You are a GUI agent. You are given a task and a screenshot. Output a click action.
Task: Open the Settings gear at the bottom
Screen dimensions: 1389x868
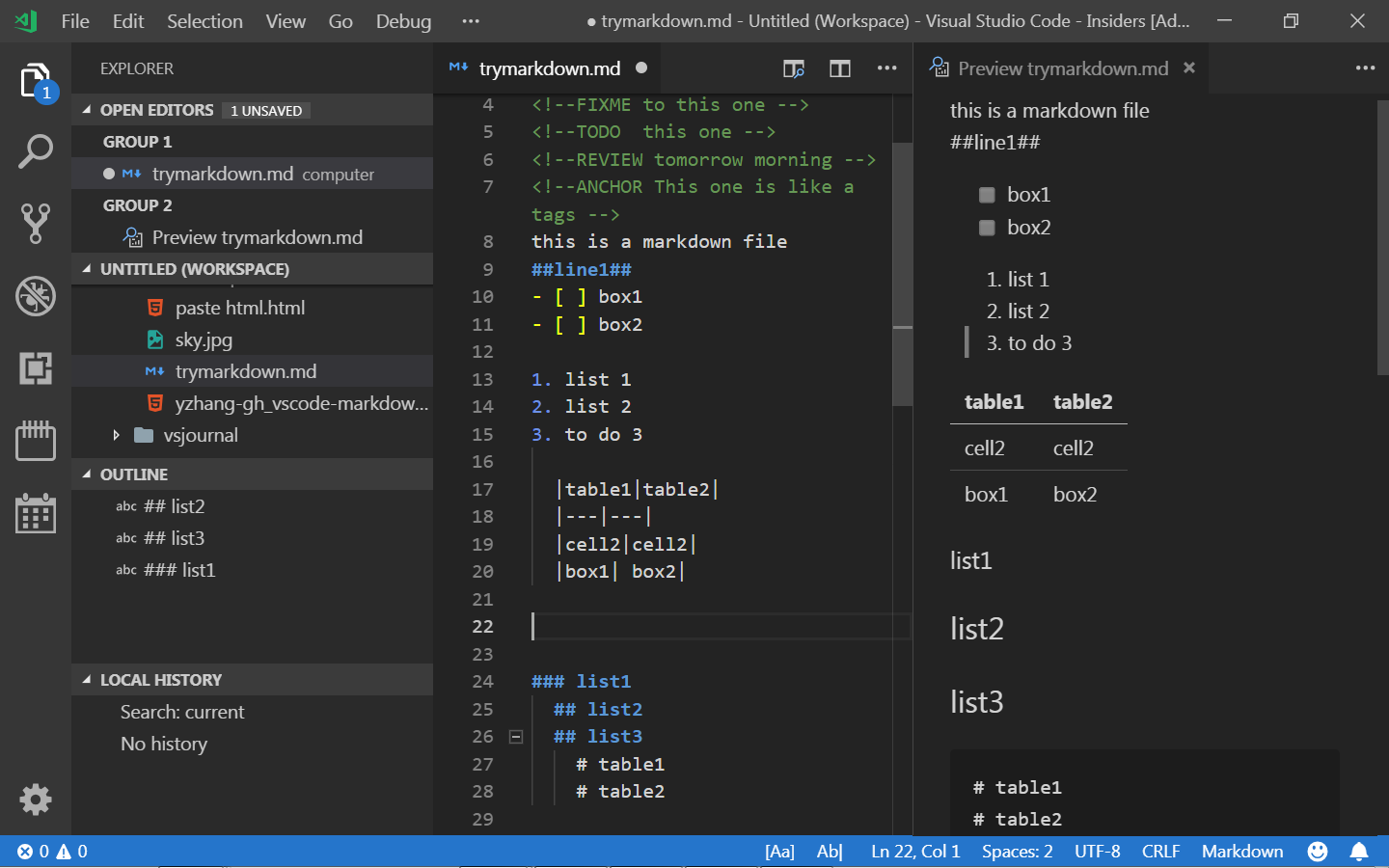pos(36,800)
